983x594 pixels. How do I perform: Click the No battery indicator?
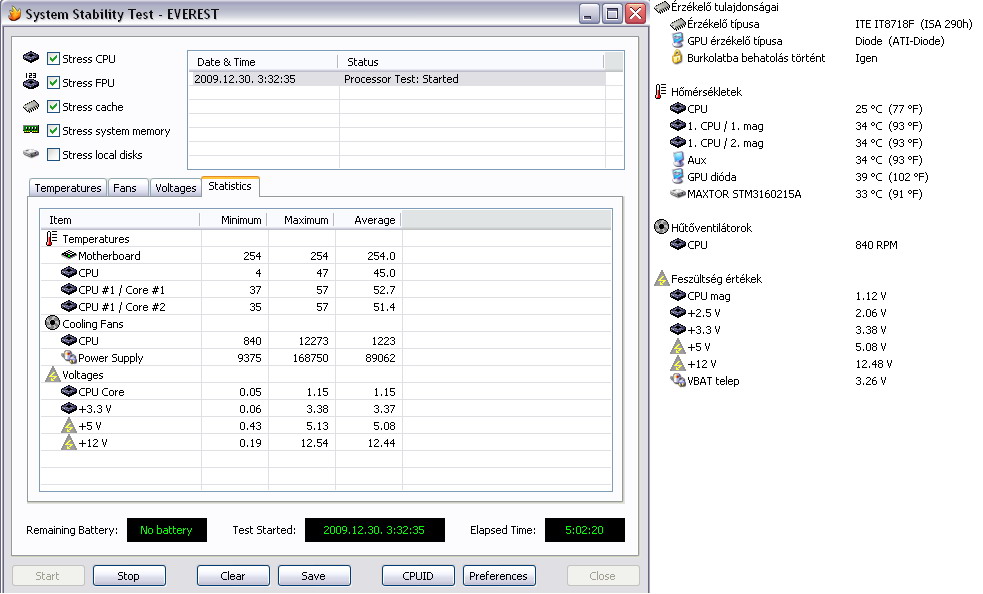point(166,530)
